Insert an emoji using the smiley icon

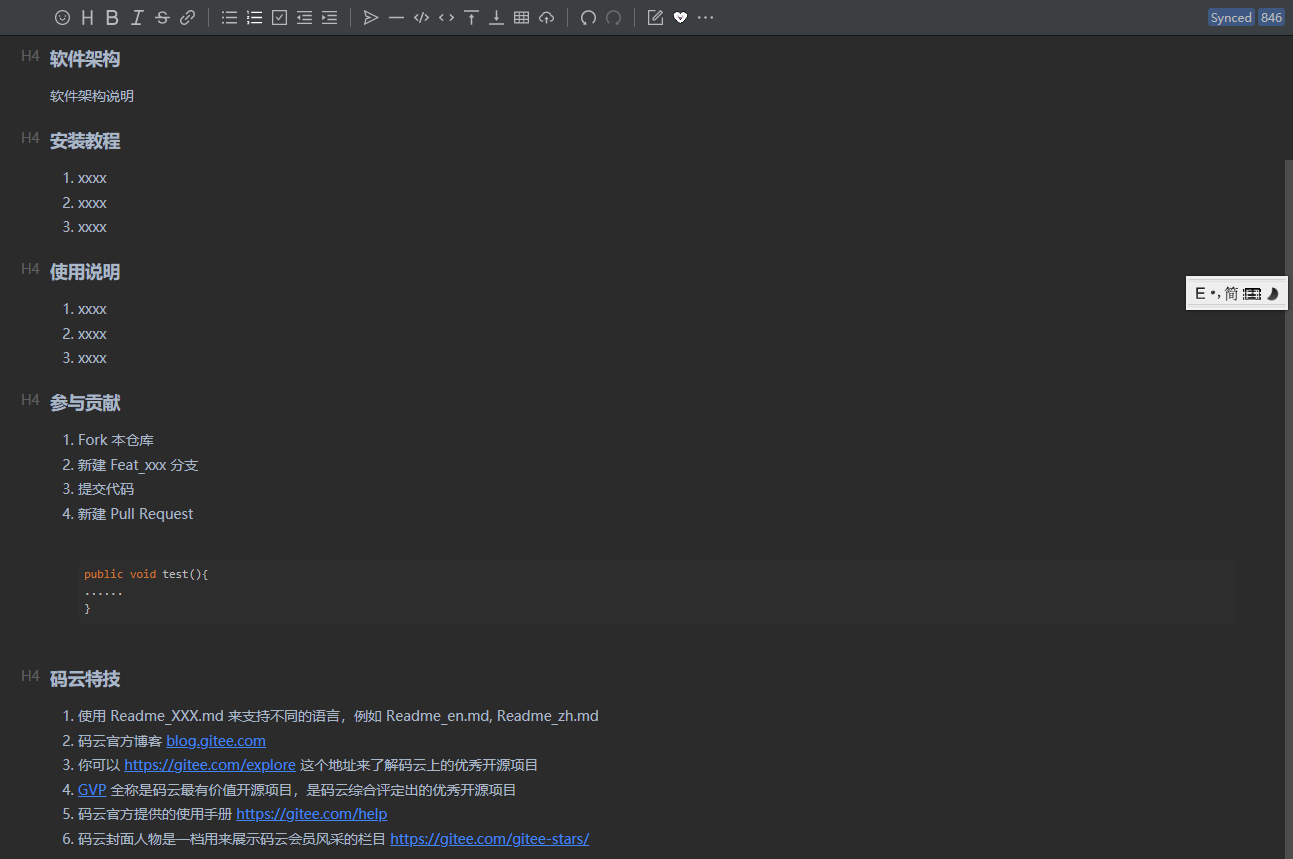tap(61, 17)
